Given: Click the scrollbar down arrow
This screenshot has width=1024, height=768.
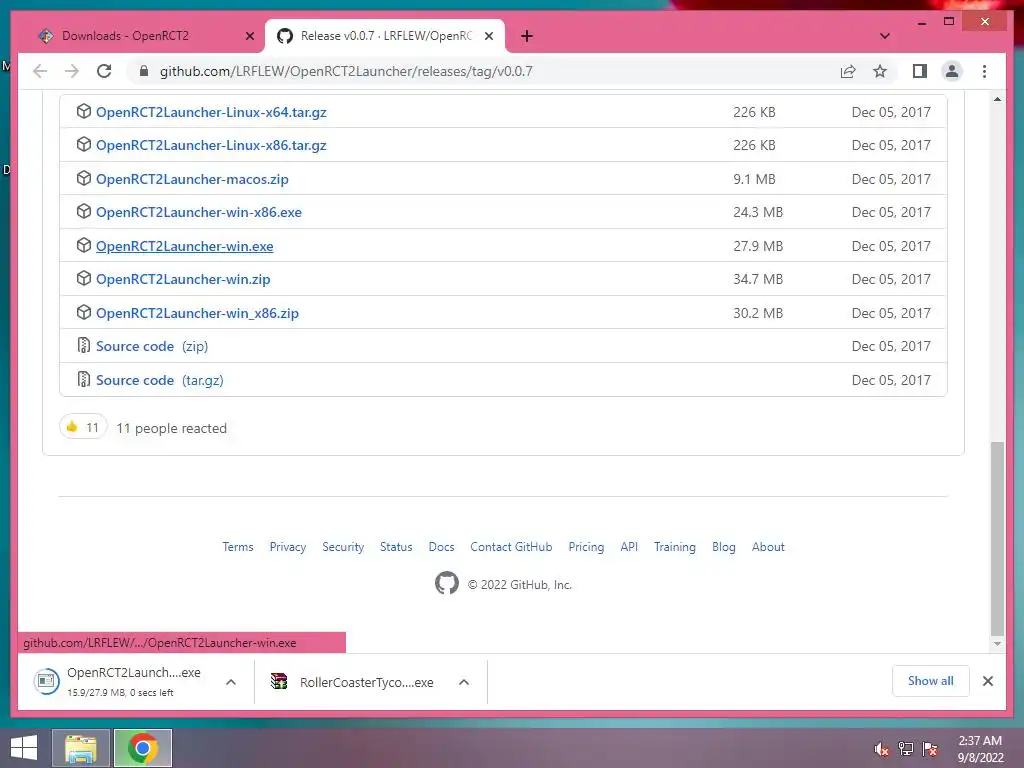Looking at the screenshot, I should [997, 644].
